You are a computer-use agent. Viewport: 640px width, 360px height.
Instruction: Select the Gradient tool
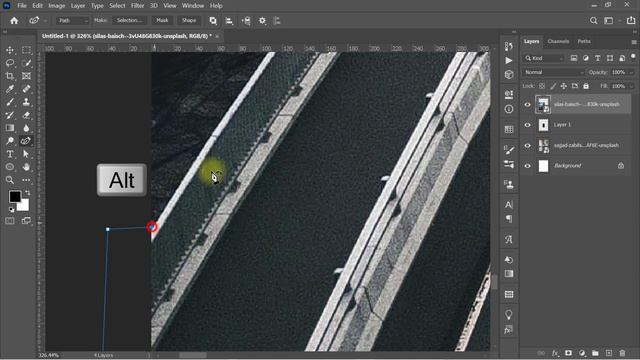(10, 128)
